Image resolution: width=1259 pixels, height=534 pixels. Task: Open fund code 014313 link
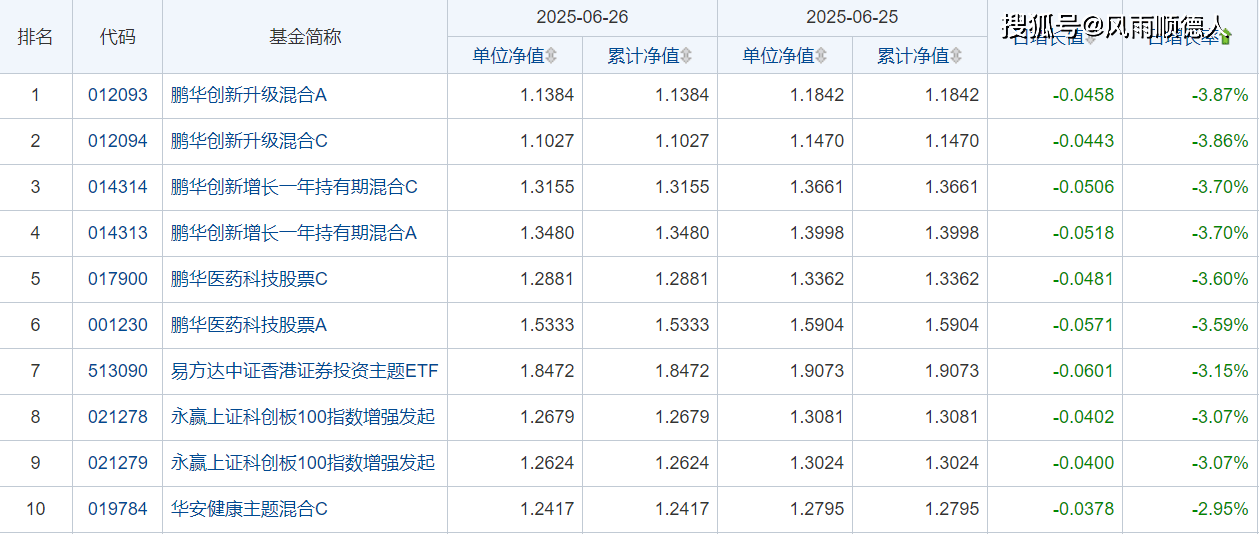(118, 233)
